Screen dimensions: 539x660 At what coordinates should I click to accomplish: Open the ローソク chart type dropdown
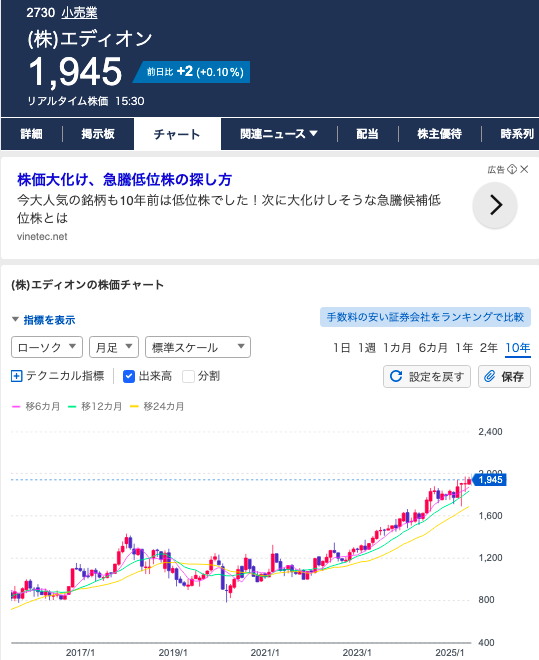tap(47, 347)
